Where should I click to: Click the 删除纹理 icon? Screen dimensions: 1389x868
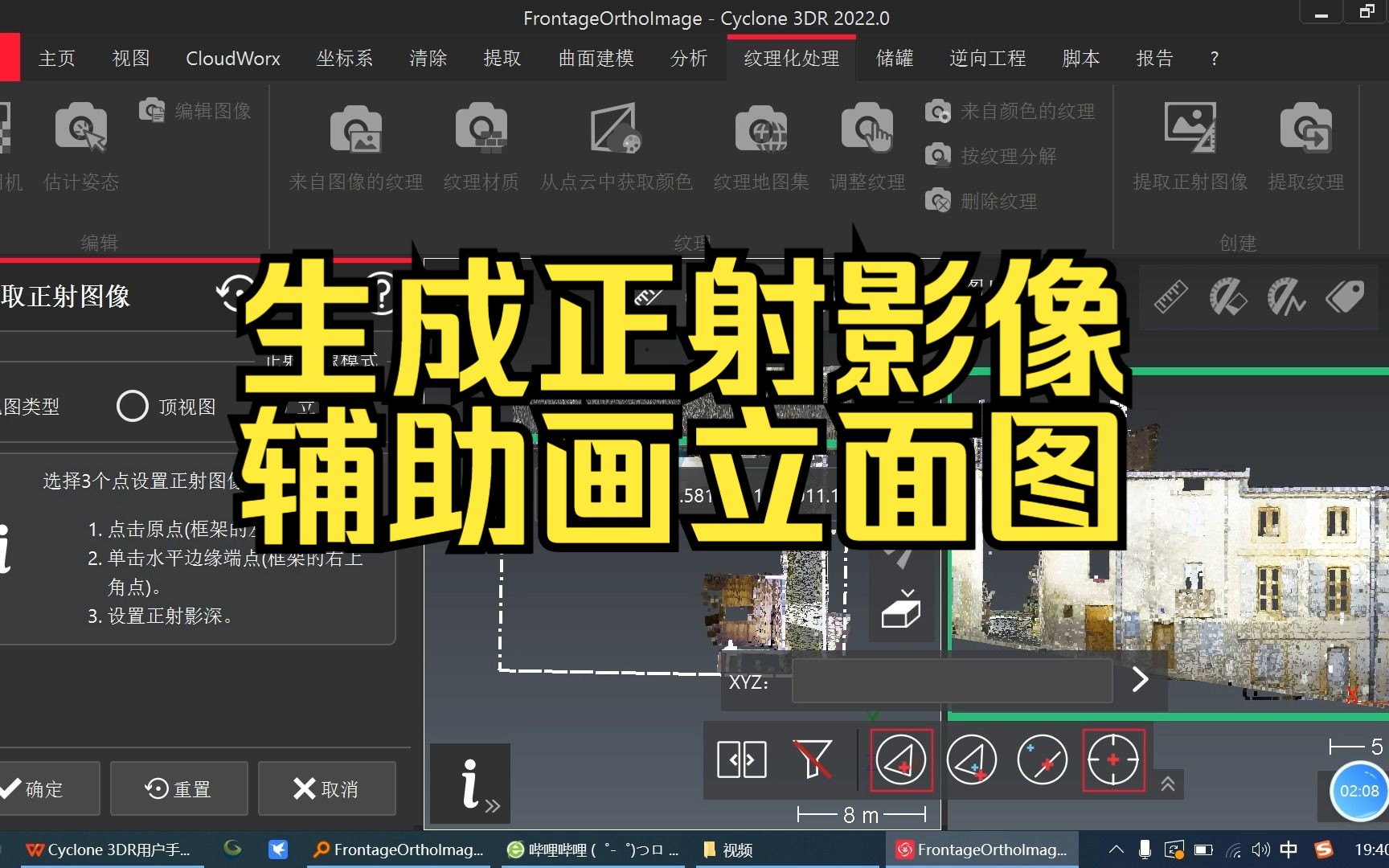click(x=938, y=201)
